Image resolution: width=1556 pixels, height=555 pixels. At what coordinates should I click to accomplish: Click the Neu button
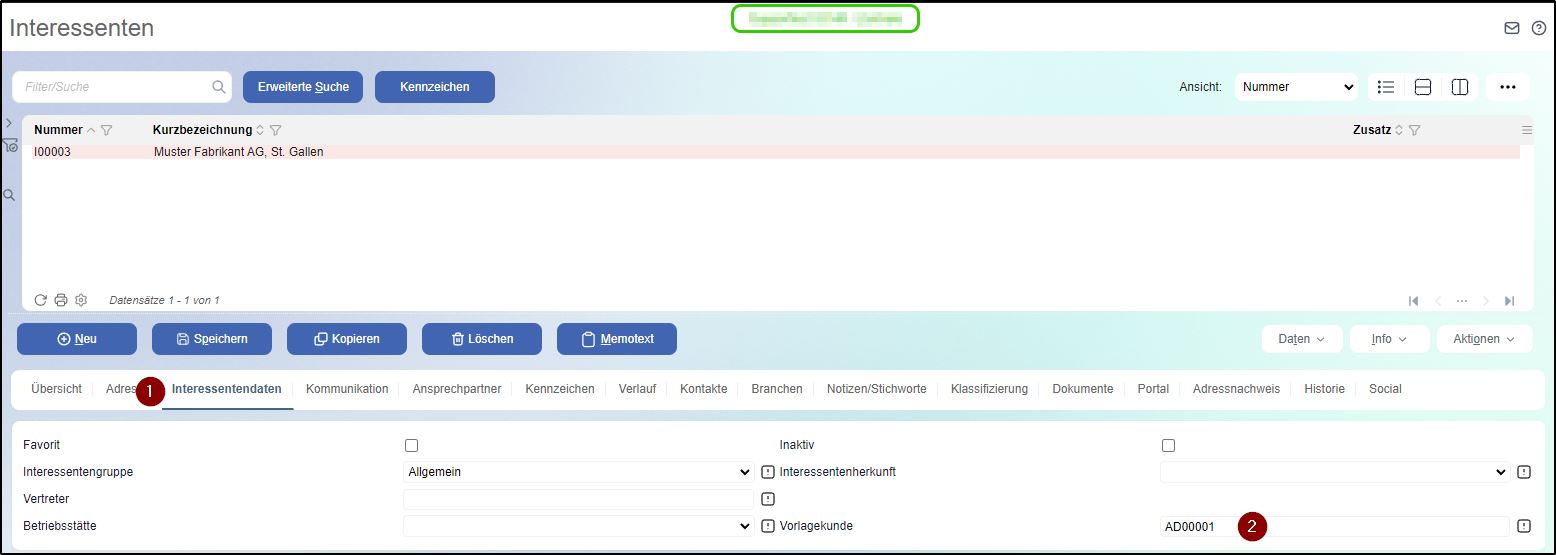coord(77,339)
